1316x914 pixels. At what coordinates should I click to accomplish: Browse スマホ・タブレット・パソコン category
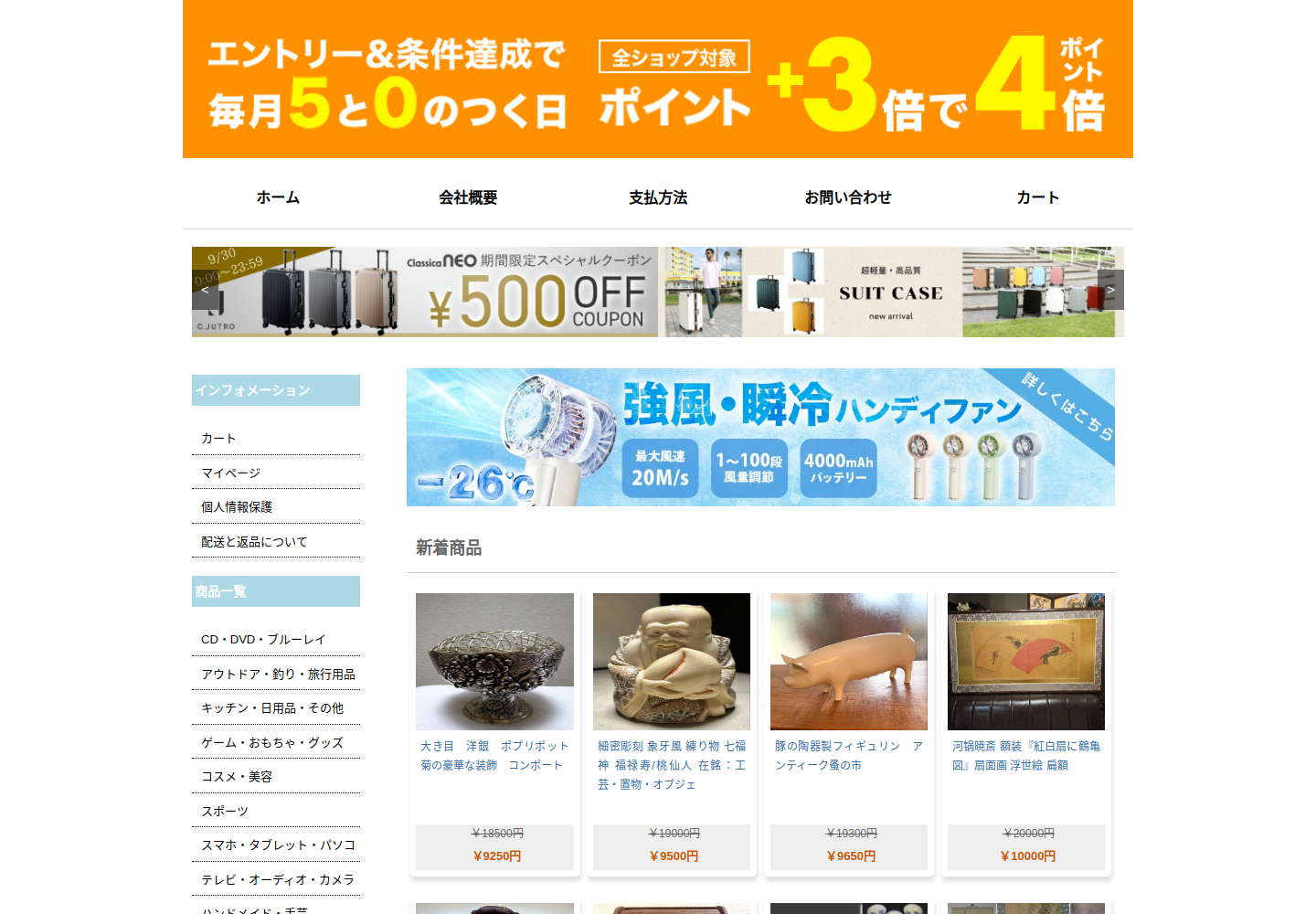coord(278,845)
